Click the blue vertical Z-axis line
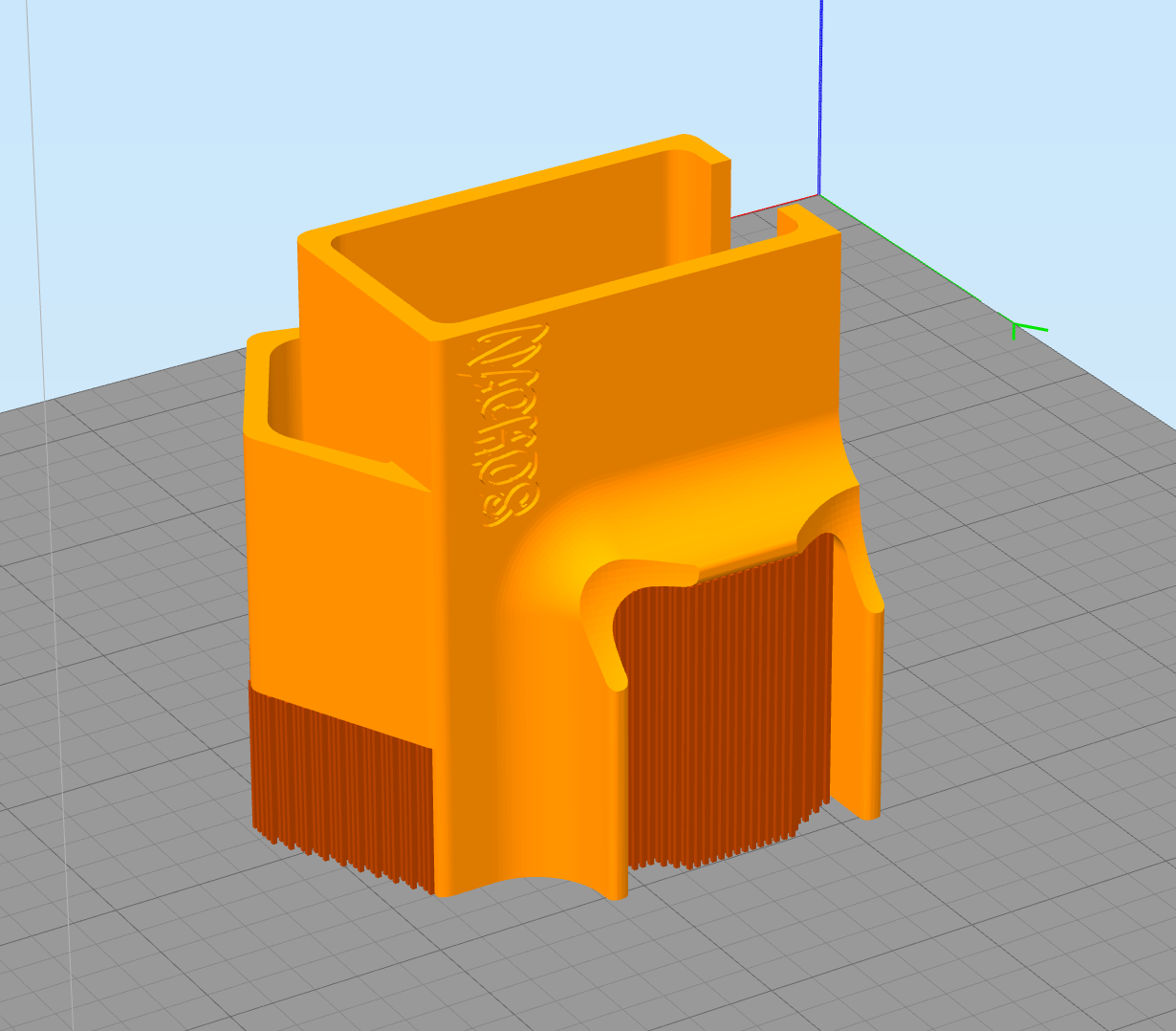The height and width of the screenshot is (1031, 1176). (820, 97)
